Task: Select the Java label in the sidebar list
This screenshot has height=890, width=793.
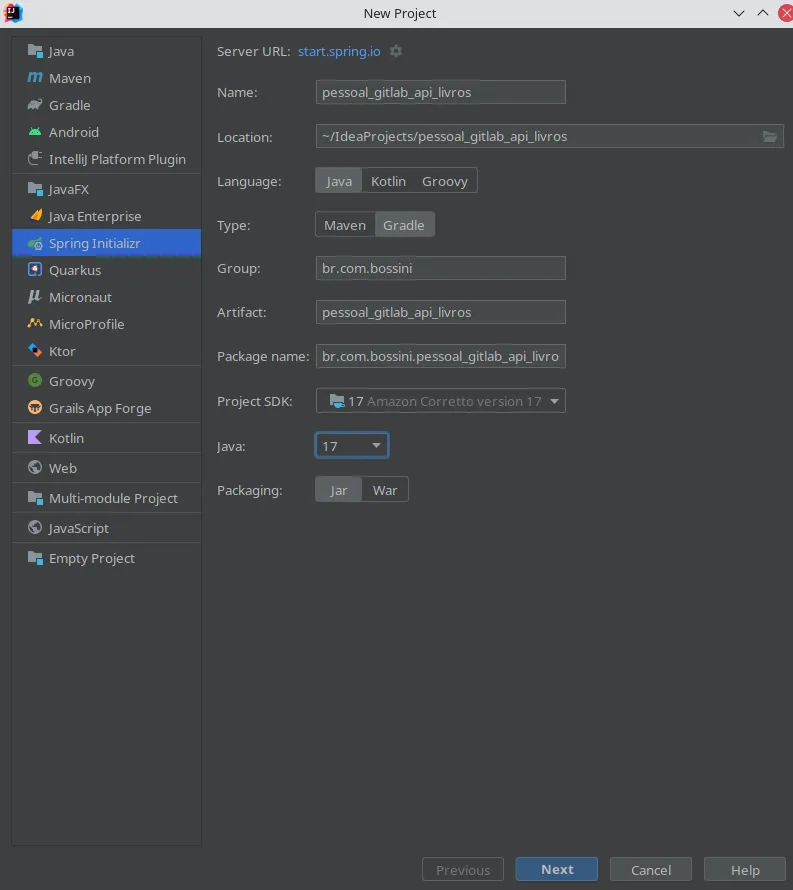Action: (x=61, y=51)
